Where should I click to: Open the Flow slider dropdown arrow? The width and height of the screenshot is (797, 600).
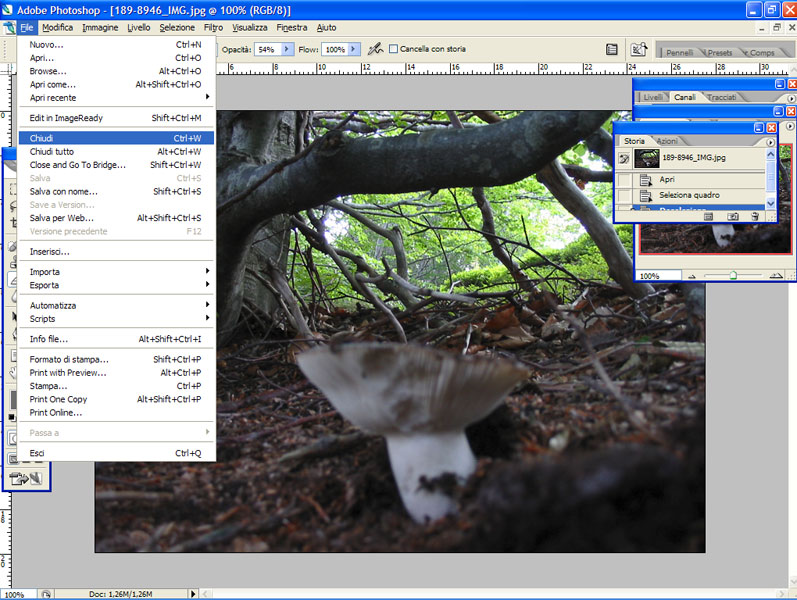[355, 49]
